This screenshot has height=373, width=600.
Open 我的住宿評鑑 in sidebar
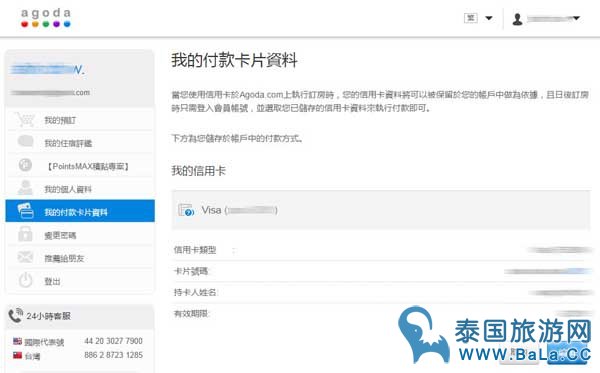pos(80,143)
